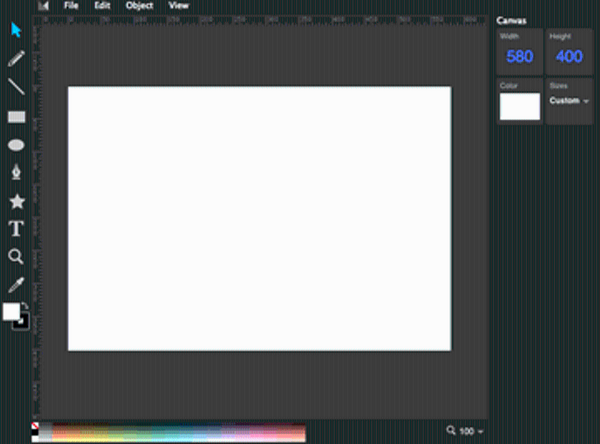600x444 pixels.
Task: Open the File menu
Action: click(x=71, y=5)
